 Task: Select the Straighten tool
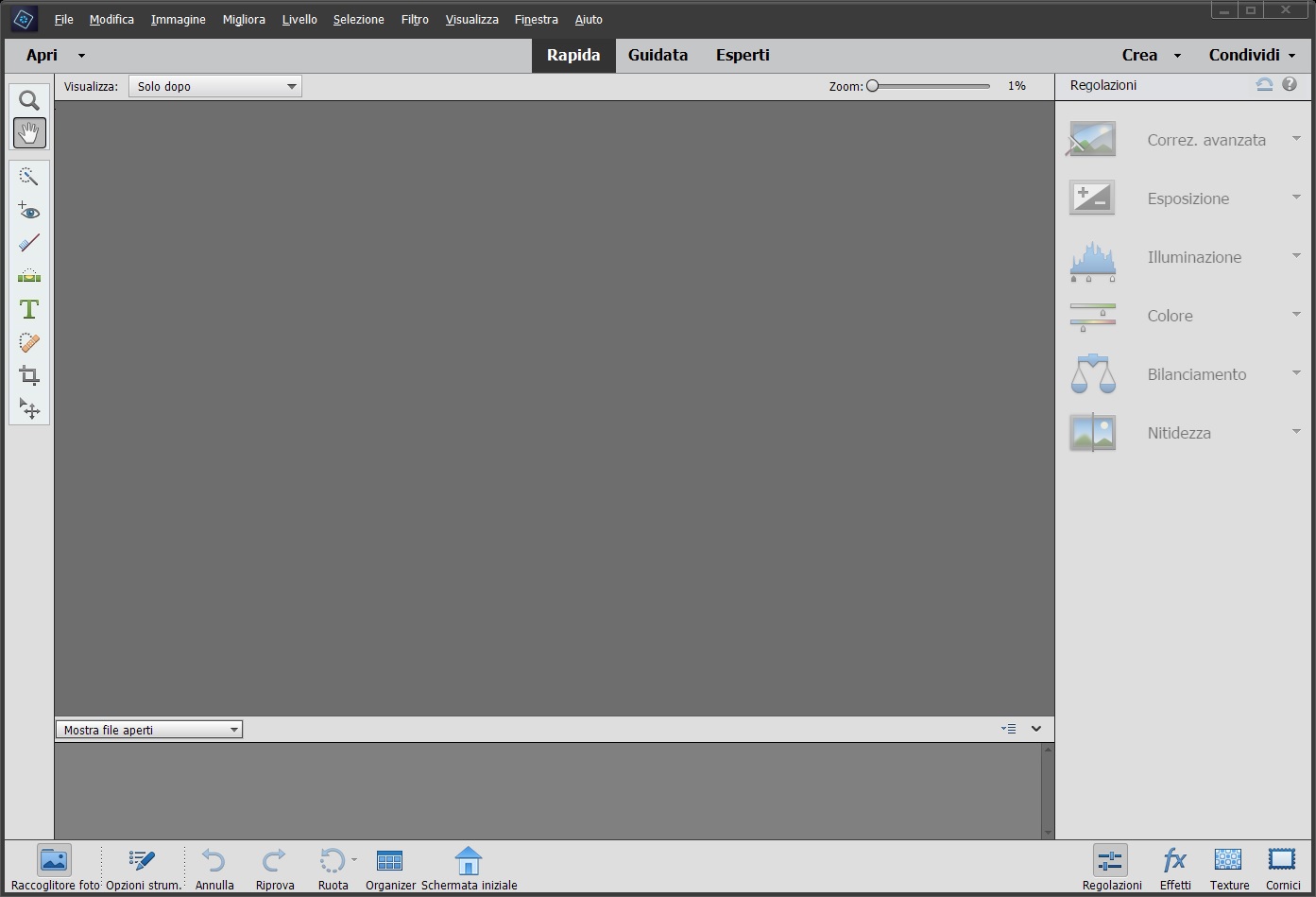pos(29,276)
